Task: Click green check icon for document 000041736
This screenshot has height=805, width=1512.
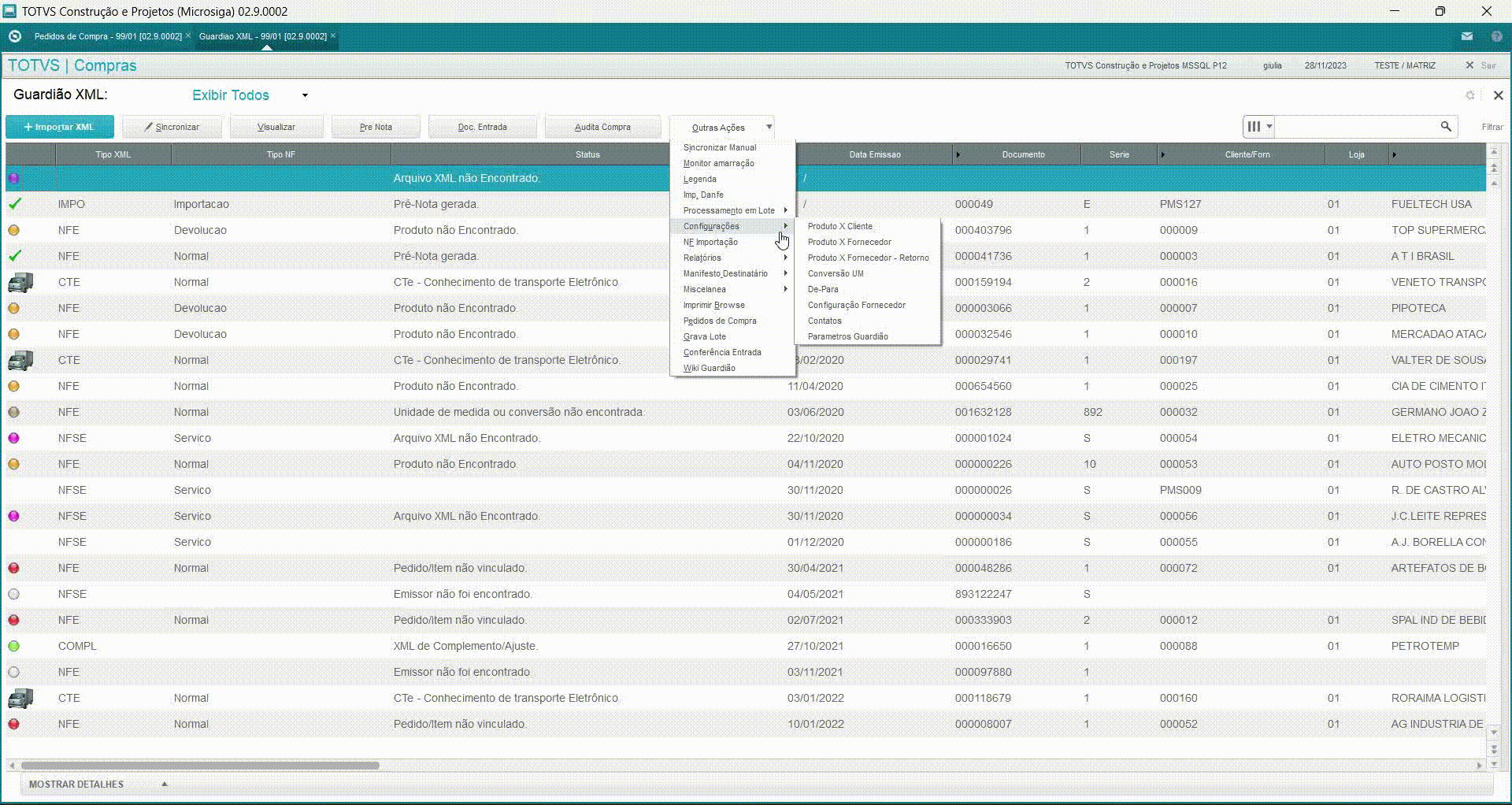Action: [x=15, y=256]
